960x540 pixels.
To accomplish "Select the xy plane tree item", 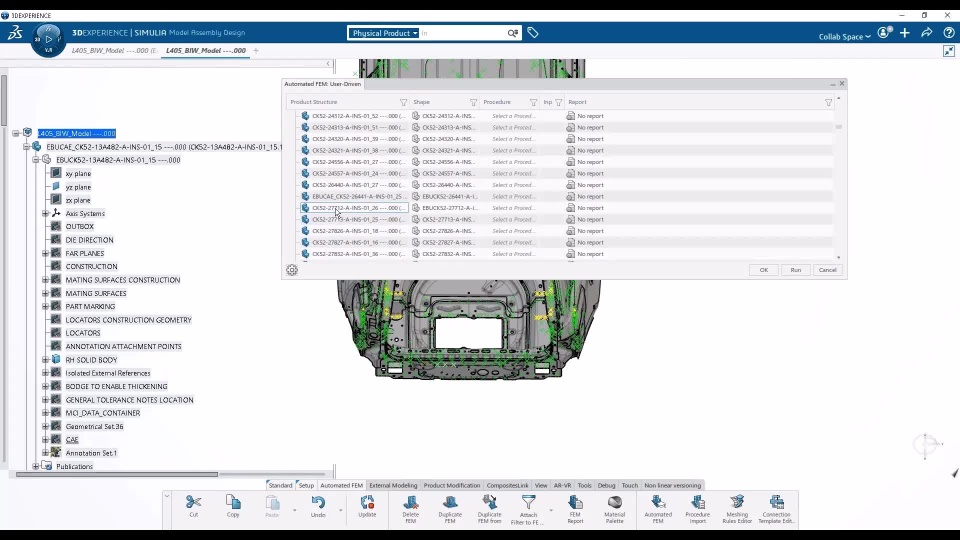I will [x=78, y=174].
